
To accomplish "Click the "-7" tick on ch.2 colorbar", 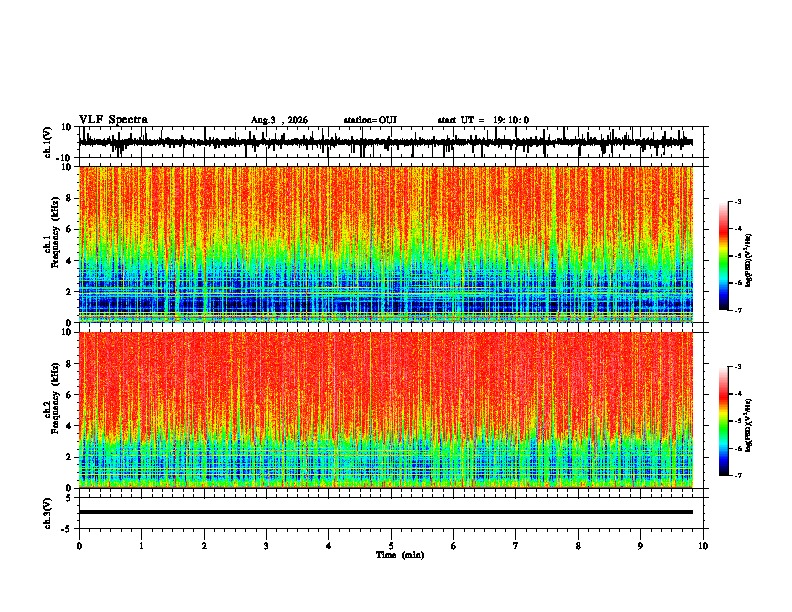I will click(737, 475).
